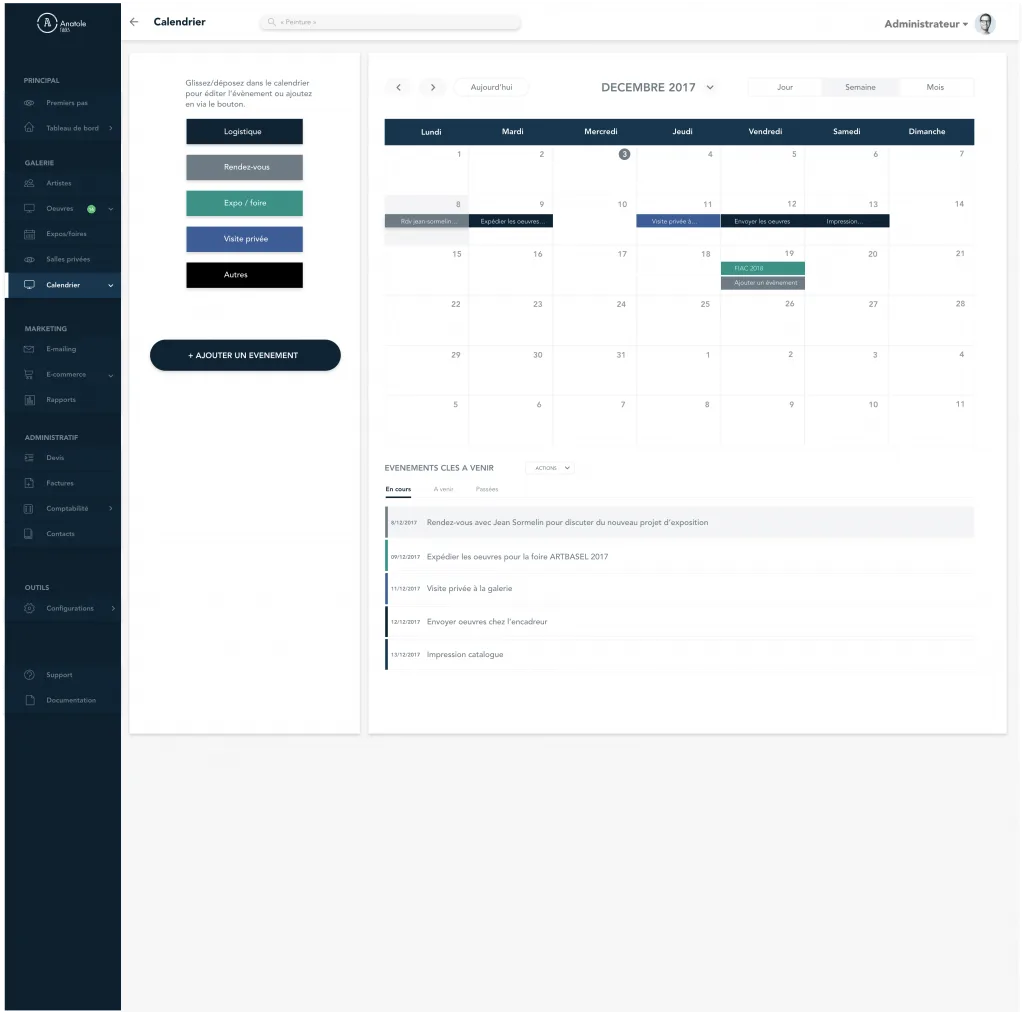Click + AJOUTER UN EVENEMENT button
Viewport: 1024px width, 1012px height.
coord(245,355)
